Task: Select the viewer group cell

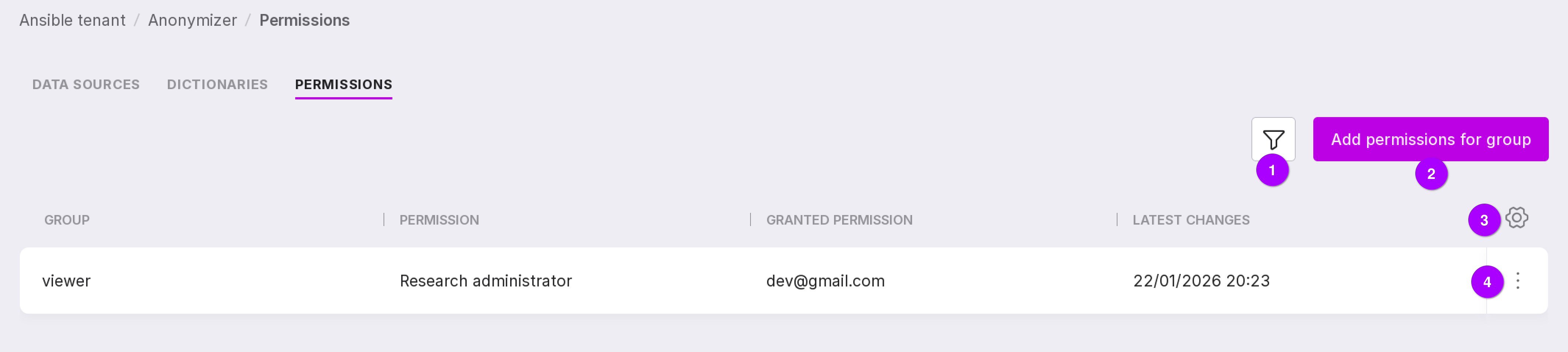Action: point(66,281)
